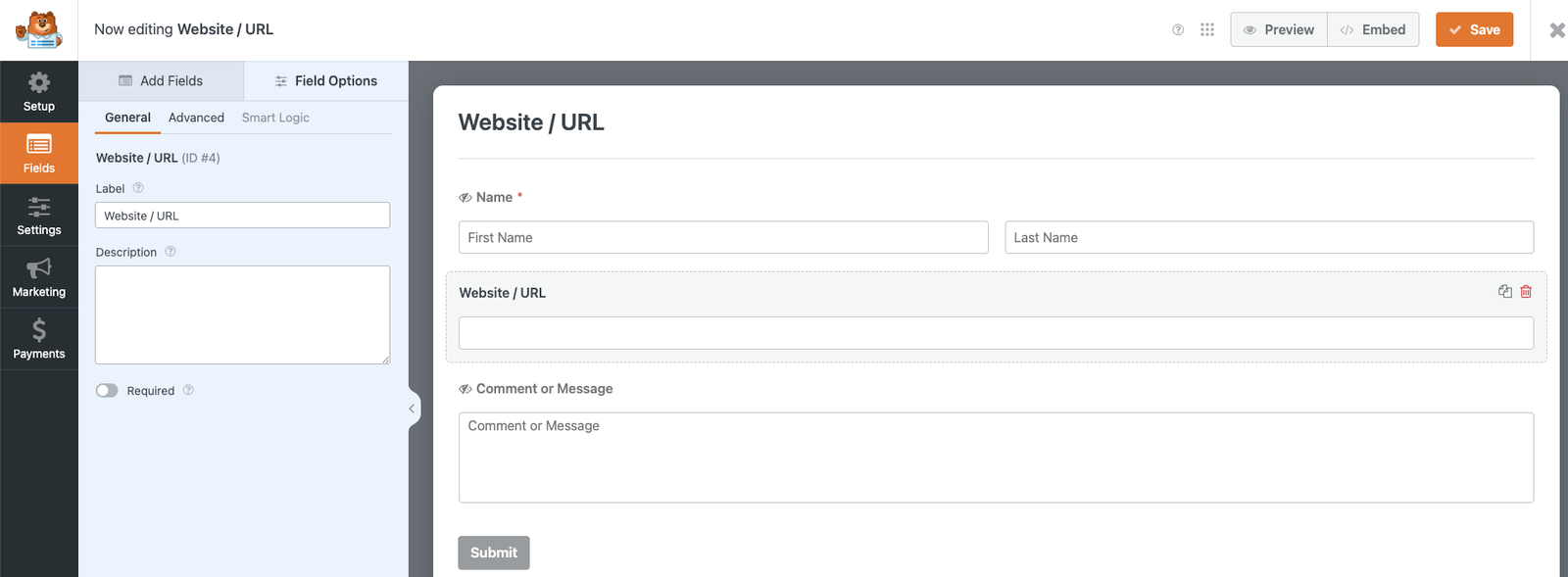Collapse the left sidebar panel

(x=413, y=409)
